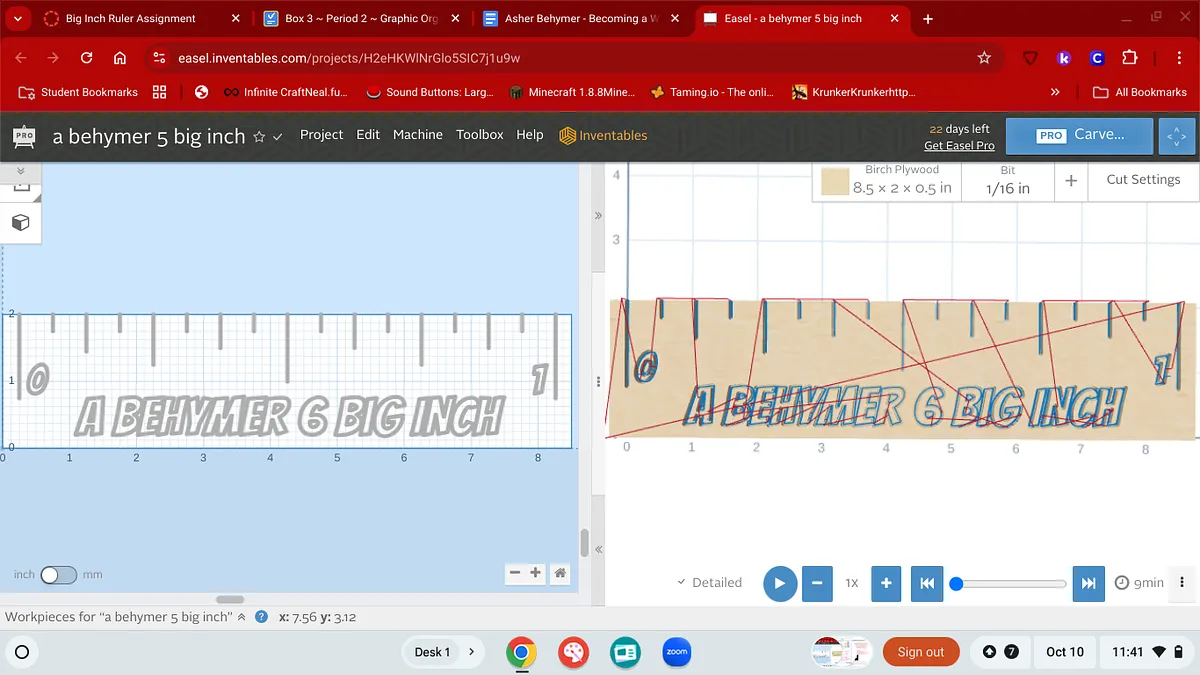Viewport: 1200px width, 675px height.
Task: Click the home reset-view icon on canvas
Action: click(560, 573)
